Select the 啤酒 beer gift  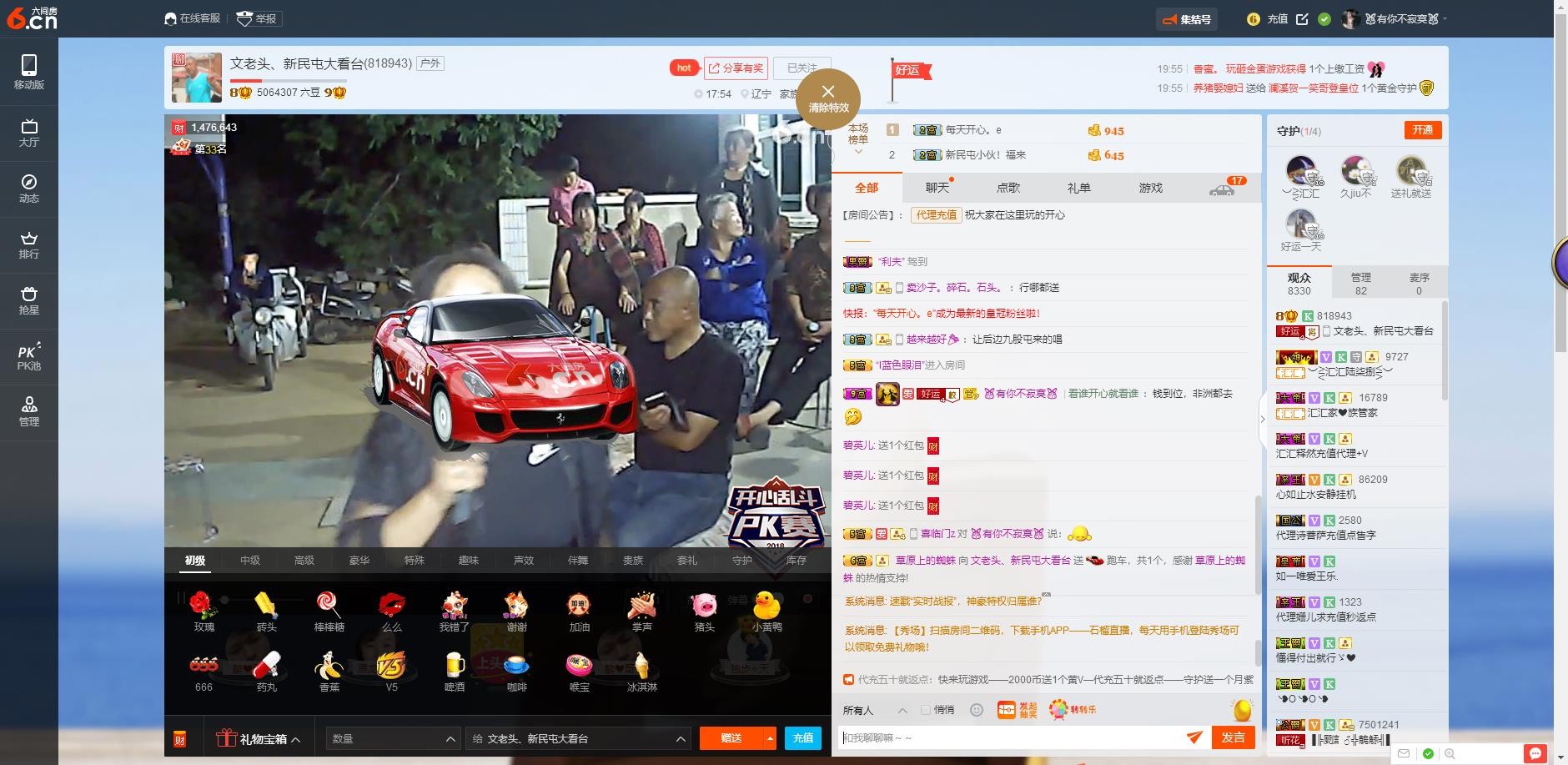tap(454, 672)
